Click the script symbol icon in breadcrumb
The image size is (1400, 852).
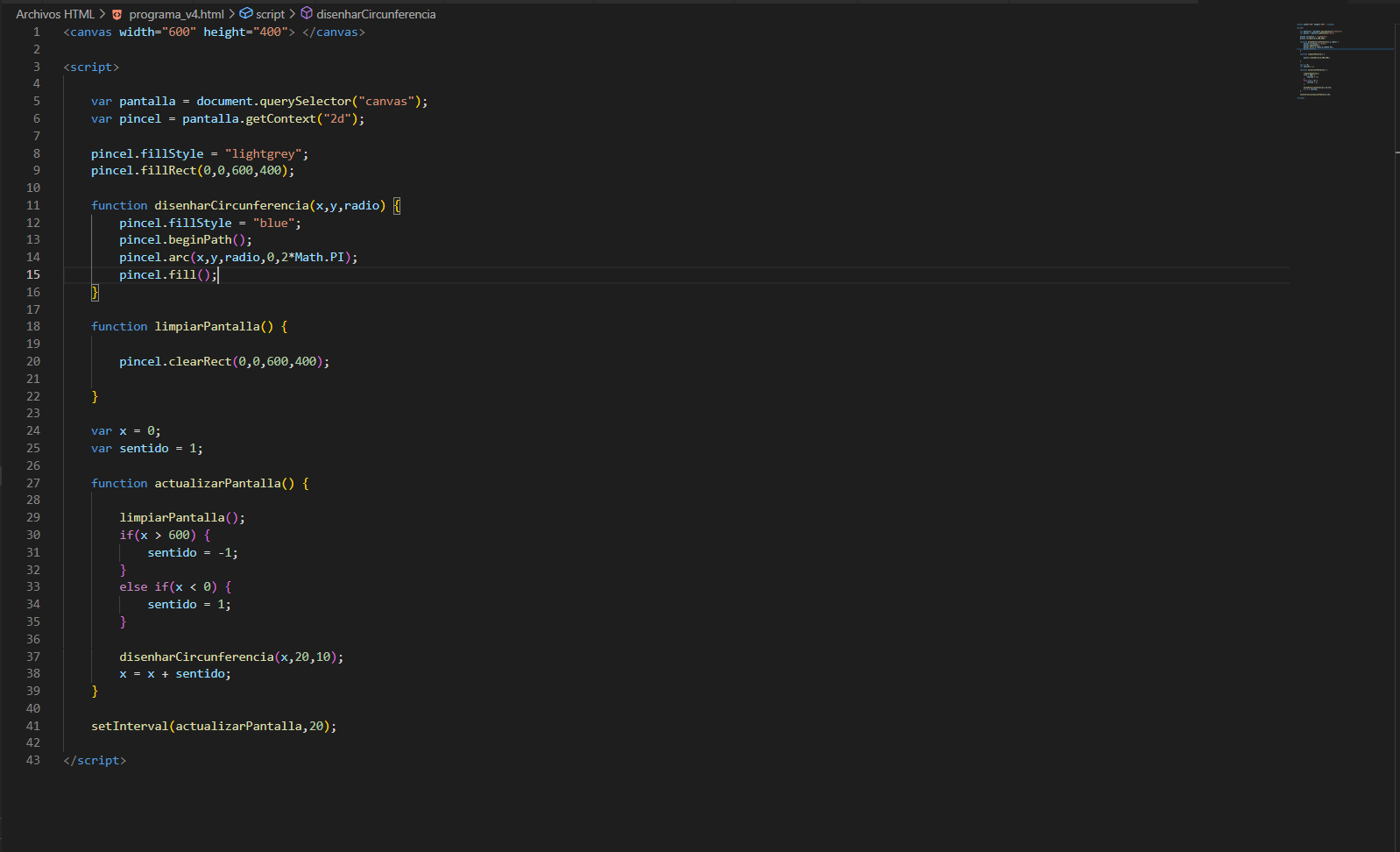pyautogui.click(x=246, y=13)
